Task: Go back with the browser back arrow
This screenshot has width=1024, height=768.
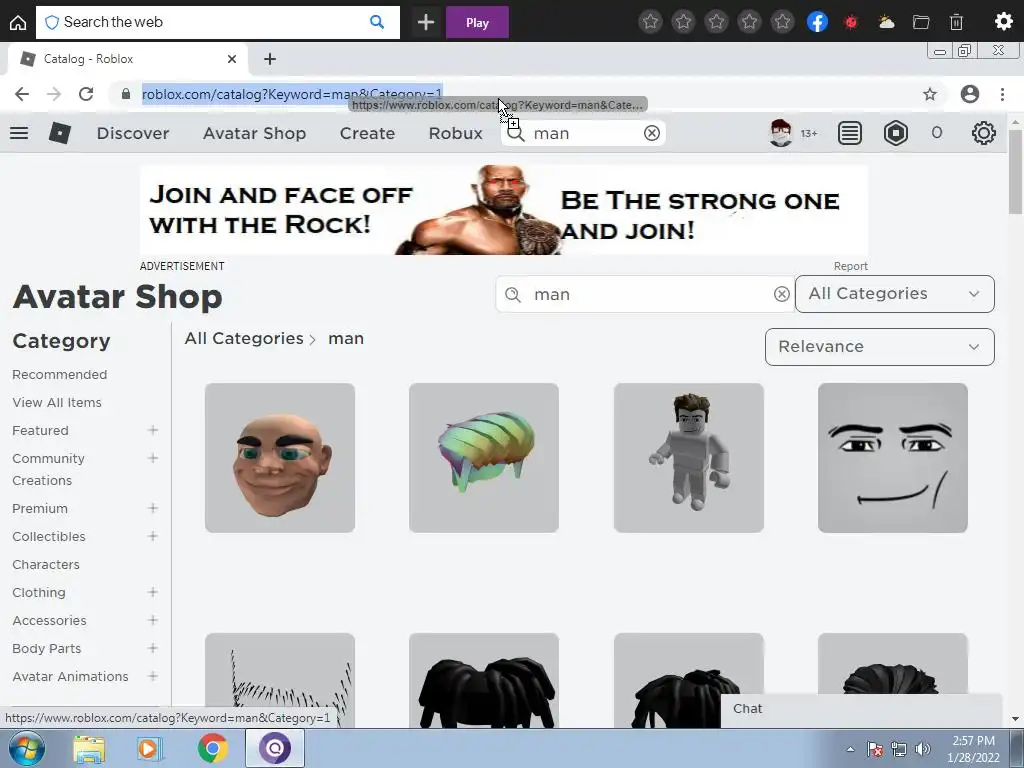Action: tap(22, 94)
